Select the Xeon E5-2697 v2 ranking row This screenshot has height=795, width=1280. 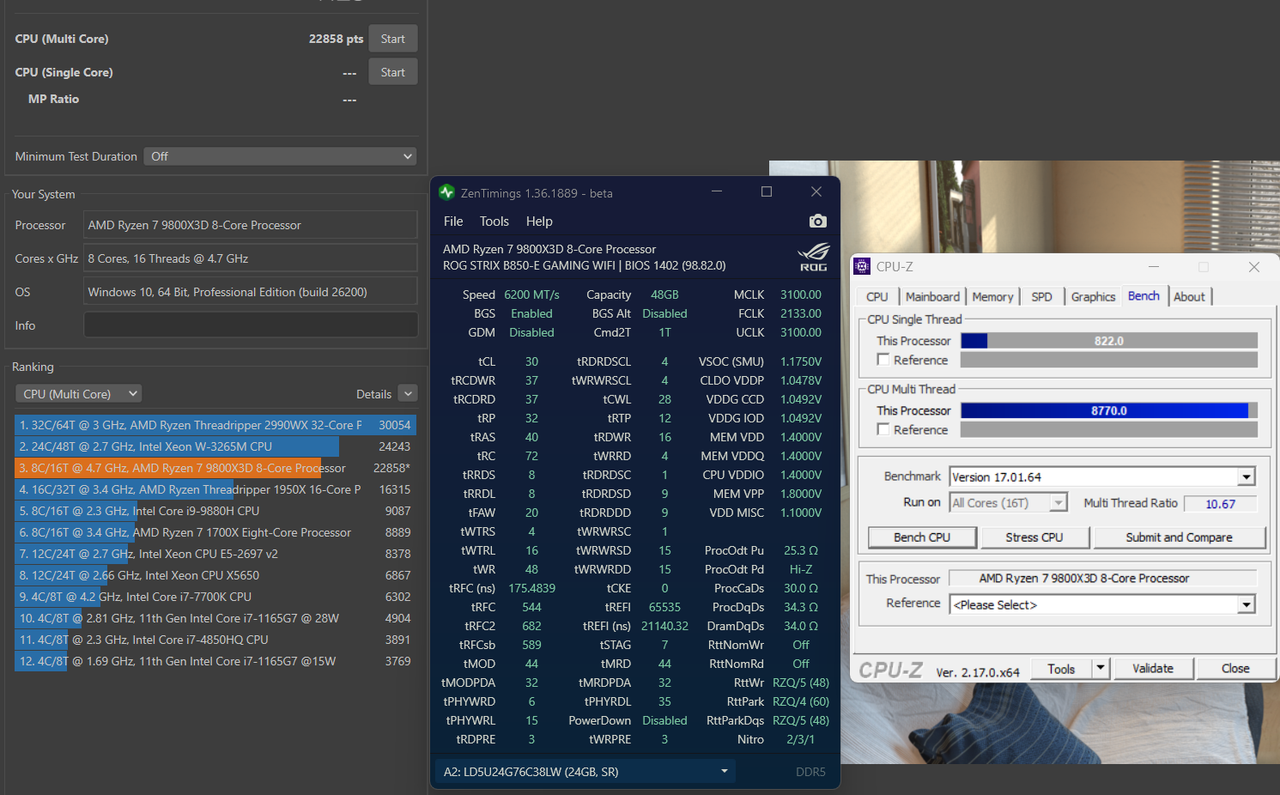pyautogui.click(x=215, y=554)
